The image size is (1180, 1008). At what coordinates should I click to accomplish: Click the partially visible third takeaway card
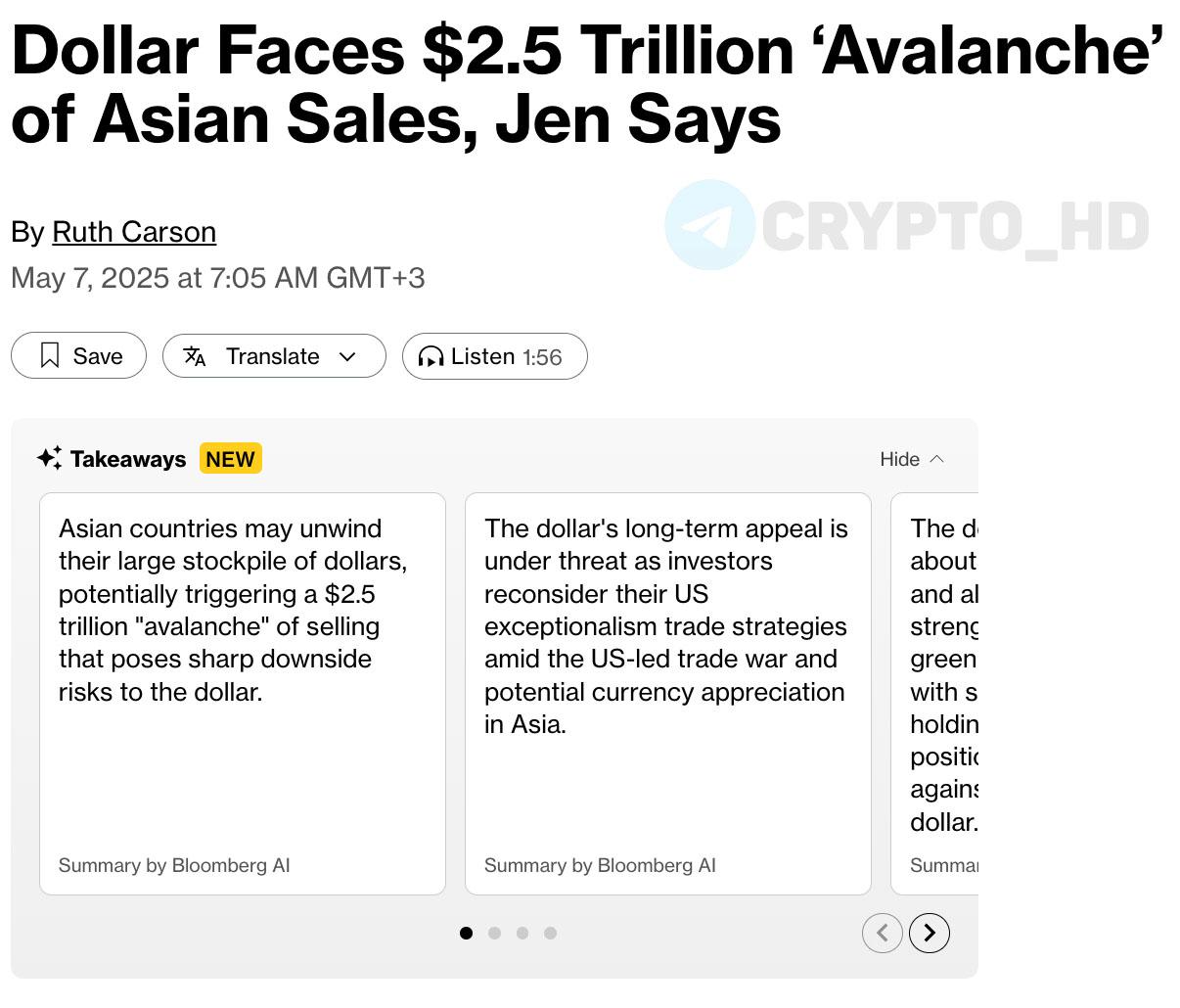pyautogui.click(x=934, y=694)
